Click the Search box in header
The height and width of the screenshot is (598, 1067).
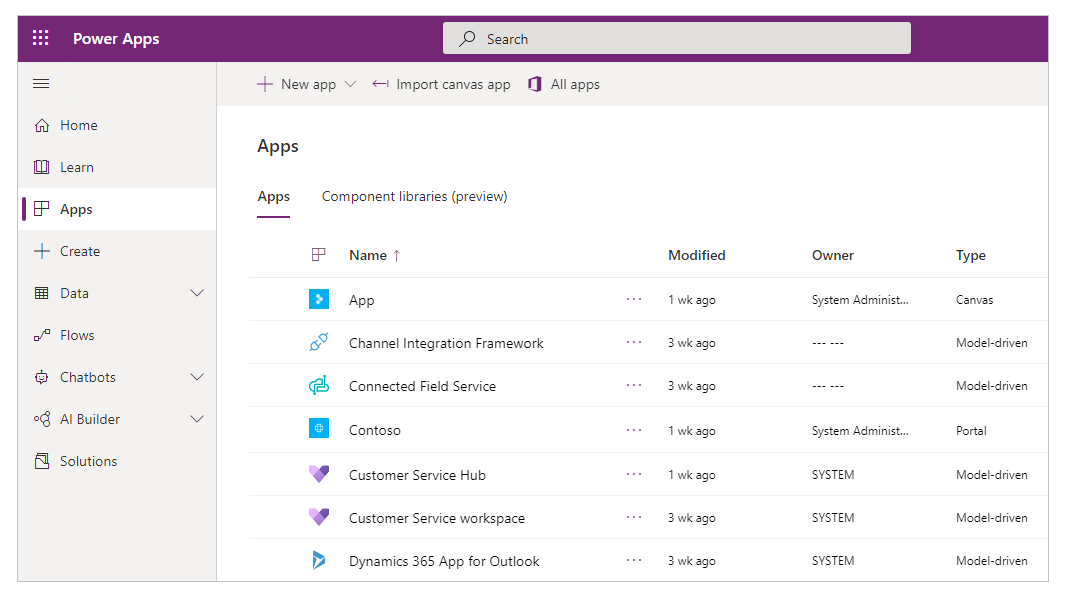click(x=676, y=39)
